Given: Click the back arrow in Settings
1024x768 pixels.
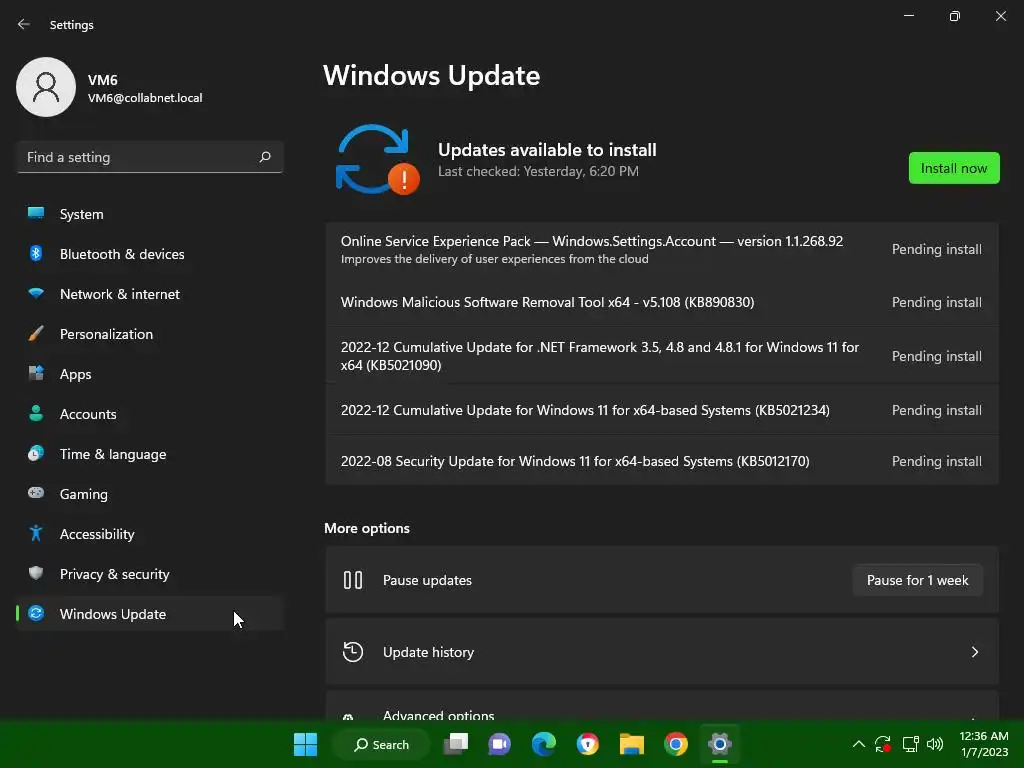Looking at the screenshot, I should (x=24, y=24).
